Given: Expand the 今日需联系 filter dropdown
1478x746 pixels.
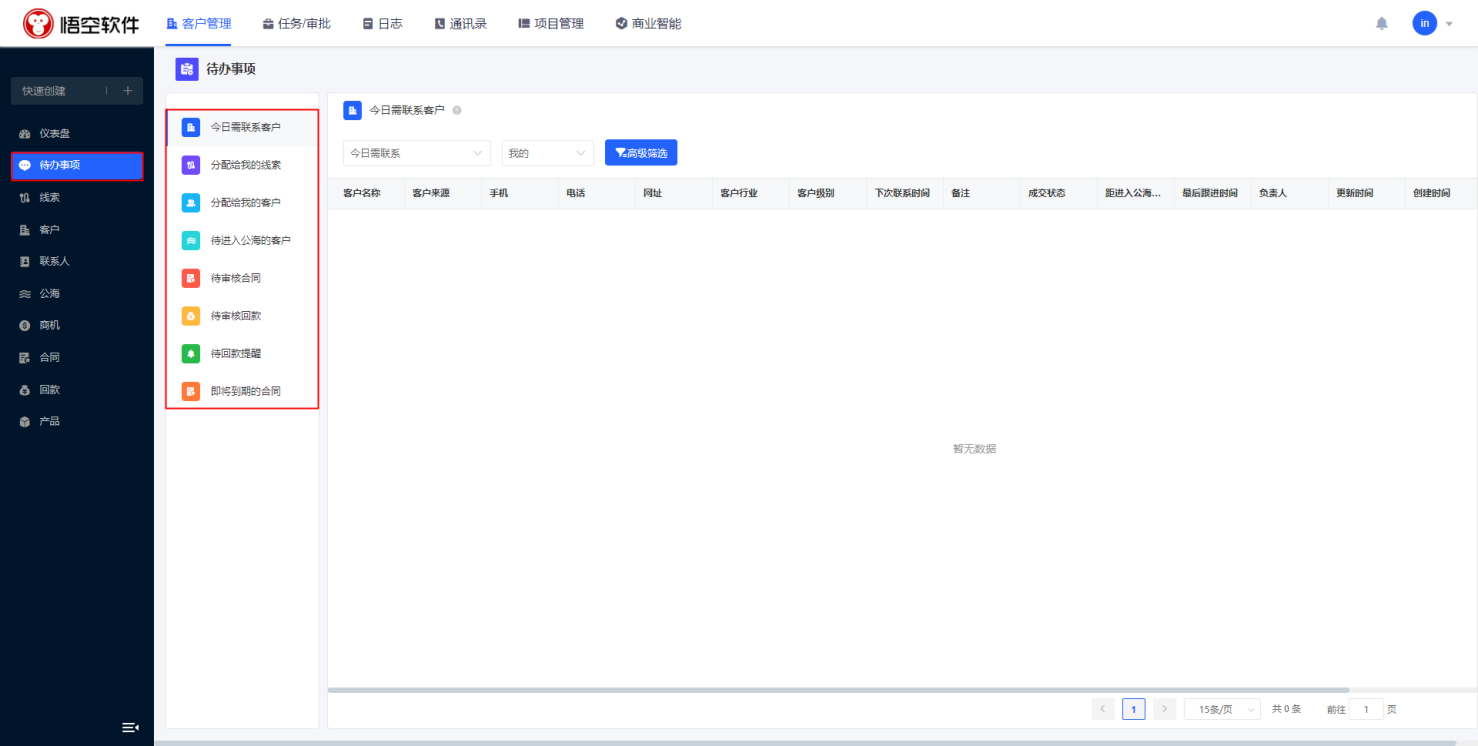Looking at the screenshot, I should click(x=416, y=153).
